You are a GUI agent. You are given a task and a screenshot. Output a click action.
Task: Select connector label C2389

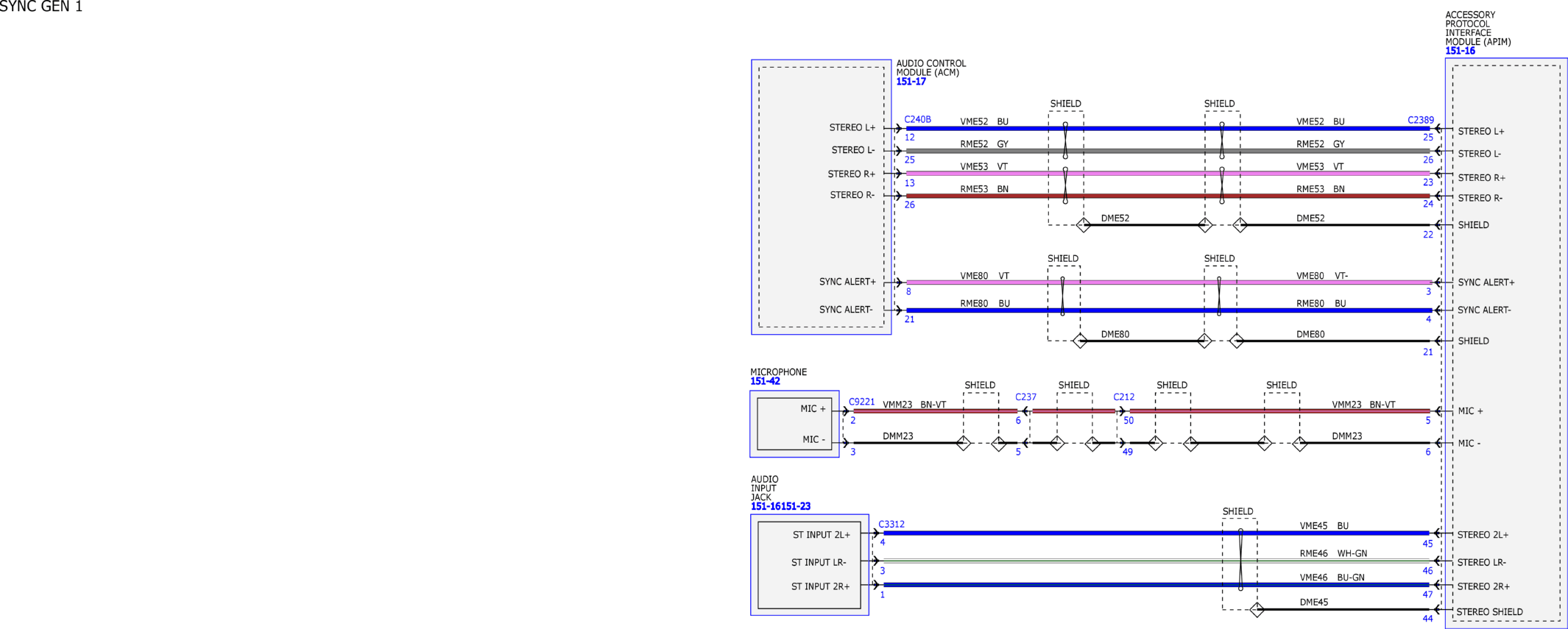1421,120
